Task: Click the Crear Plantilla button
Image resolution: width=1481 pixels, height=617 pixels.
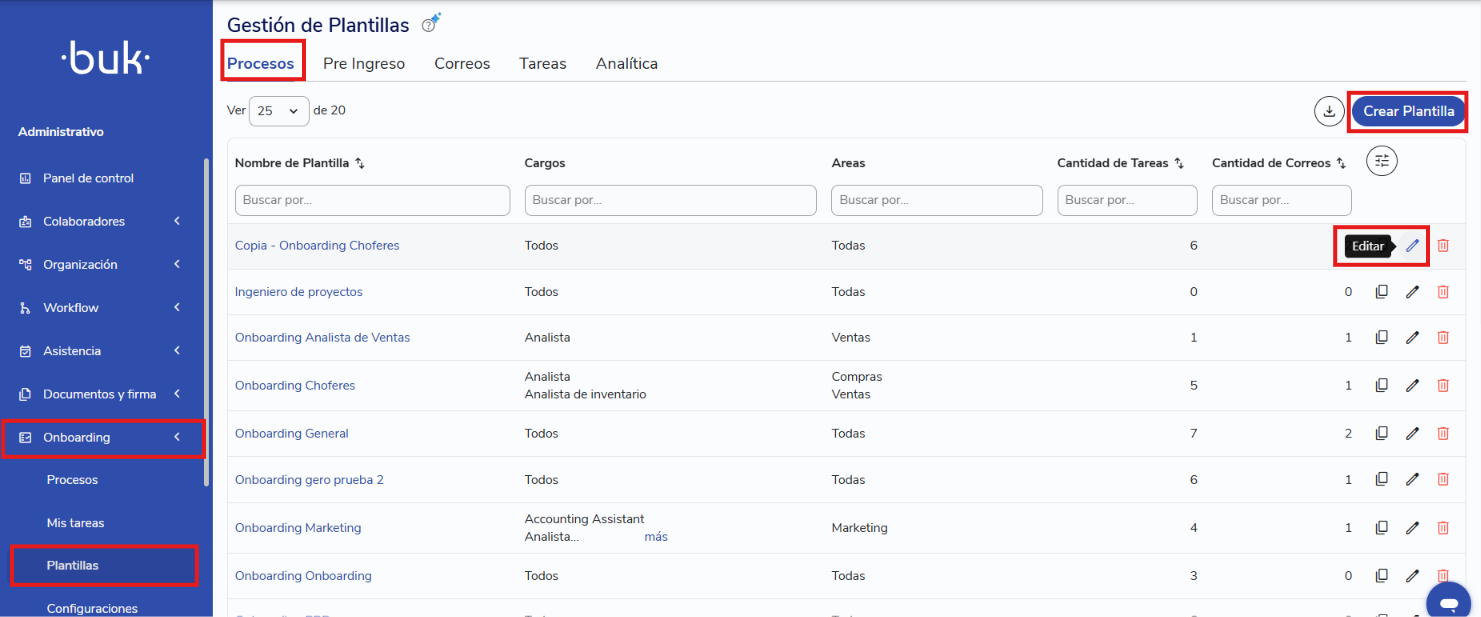Action: pyautogui.click(x=1409, y=111)
